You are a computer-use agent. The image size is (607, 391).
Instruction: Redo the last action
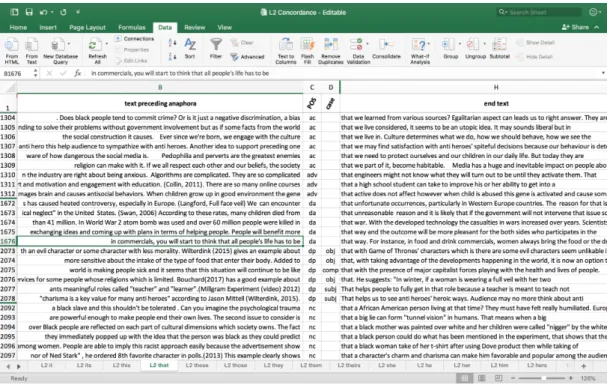click(x=63, y=12)
